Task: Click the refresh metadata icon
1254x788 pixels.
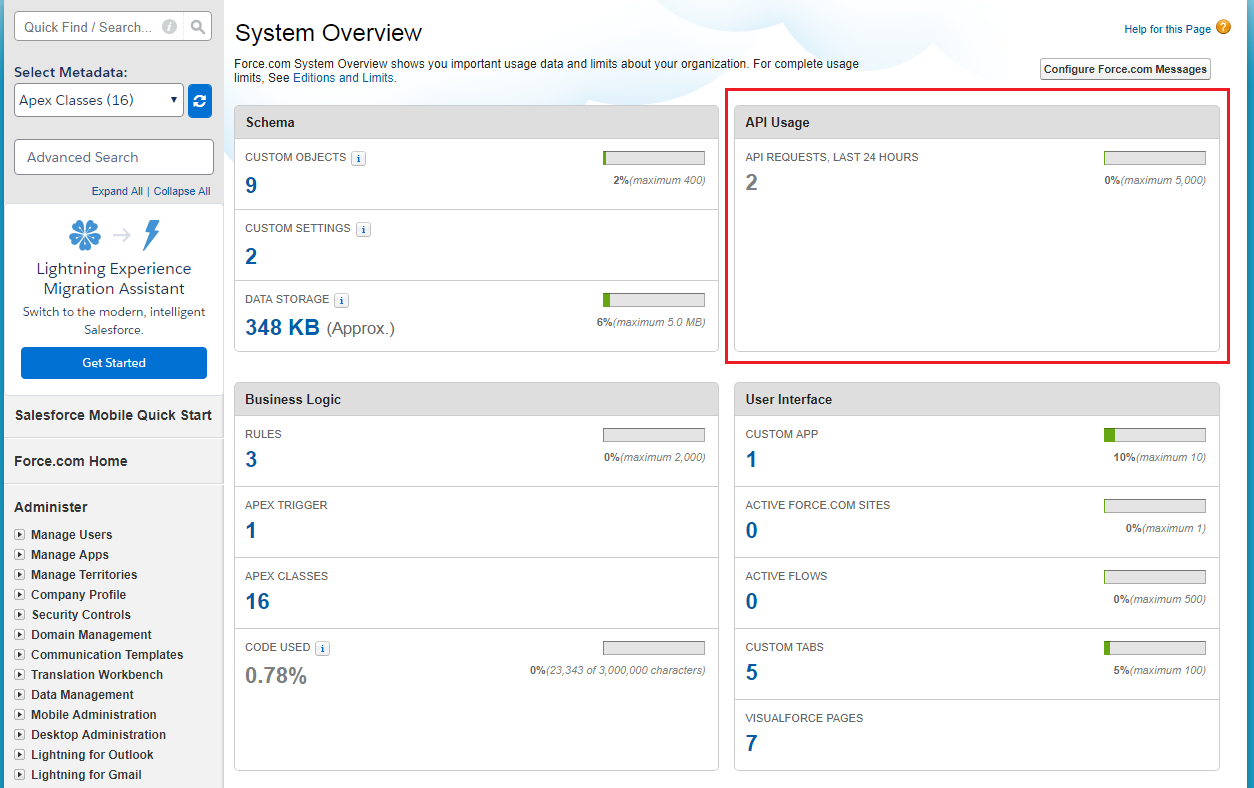Action: [199, 100]
